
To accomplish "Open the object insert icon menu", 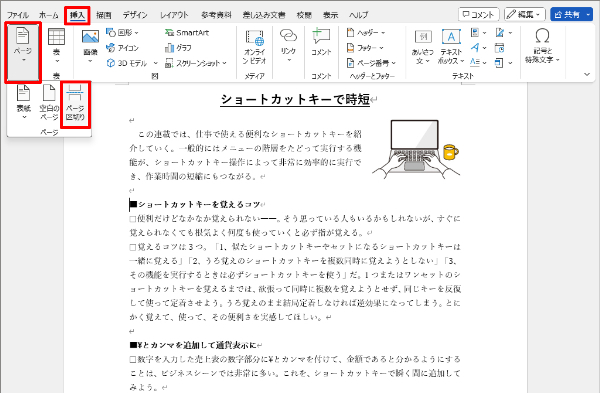I will click(503, 62).
